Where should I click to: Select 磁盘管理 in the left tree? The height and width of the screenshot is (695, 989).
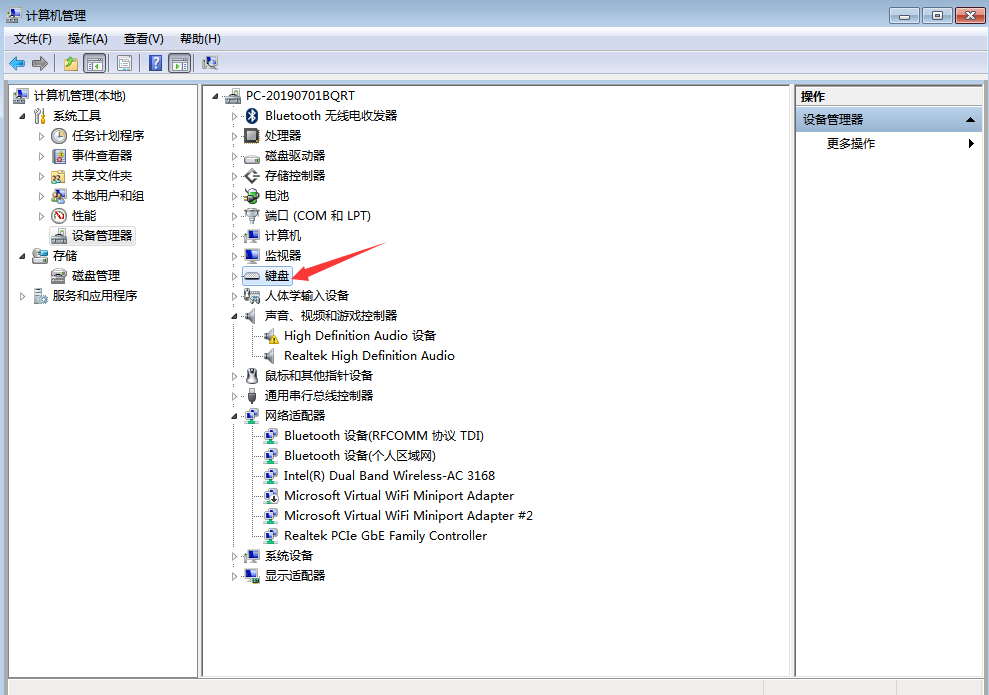96,276
